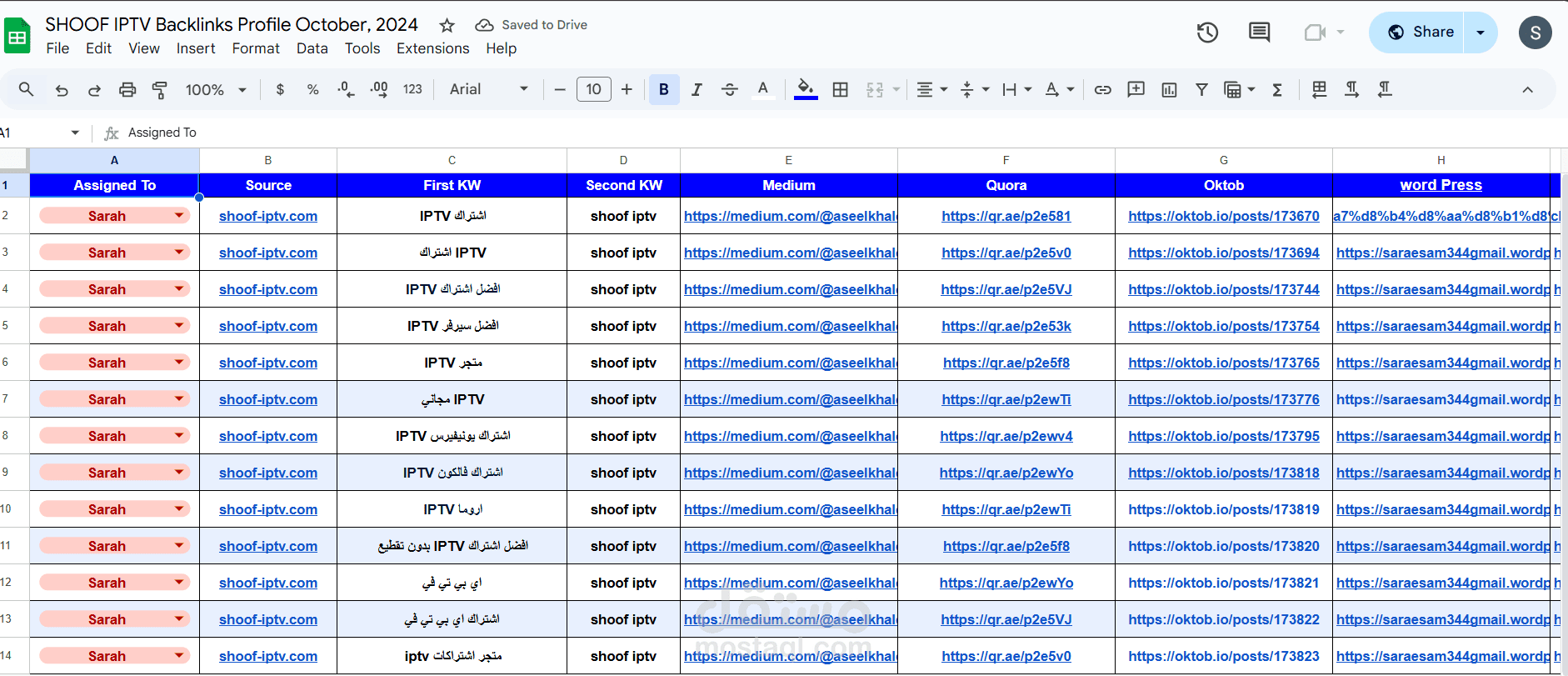Open the zoom 100% dropdown
The image size is (1568, 676).
pyautogui.click(x=216, y=89)
